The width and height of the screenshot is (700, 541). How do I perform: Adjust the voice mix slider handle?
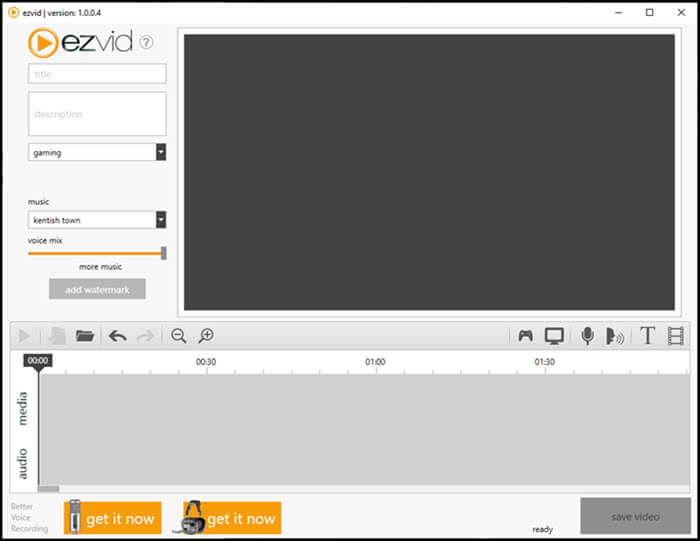point(164,253)
